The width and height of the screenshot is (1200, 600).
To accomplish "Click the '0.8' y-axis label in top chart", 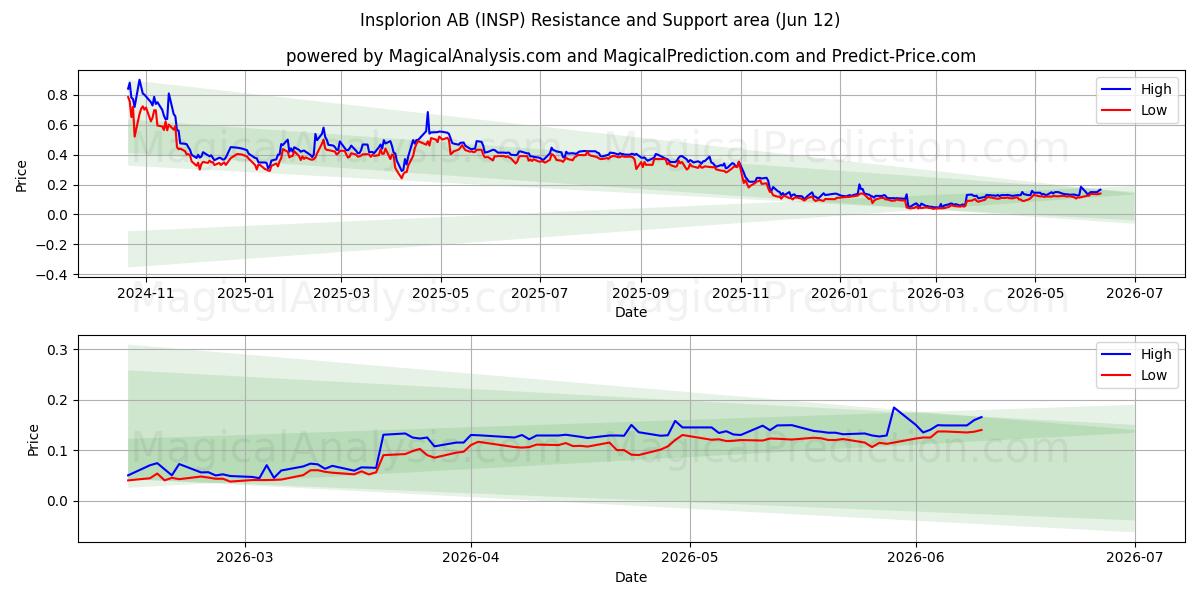I will (x=59, y=95).
